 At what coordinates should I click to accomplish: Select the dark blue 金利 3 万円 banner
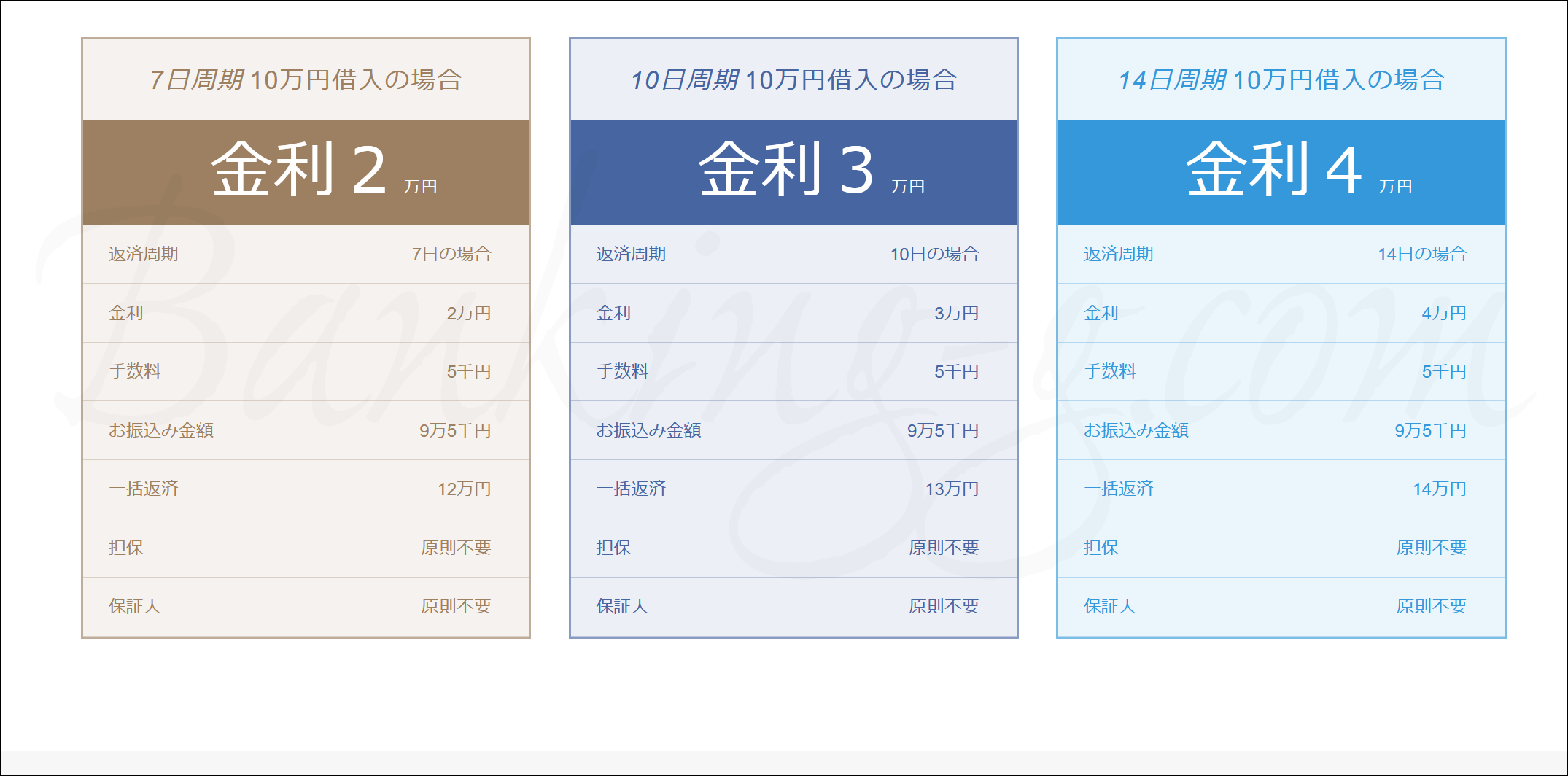793,172
